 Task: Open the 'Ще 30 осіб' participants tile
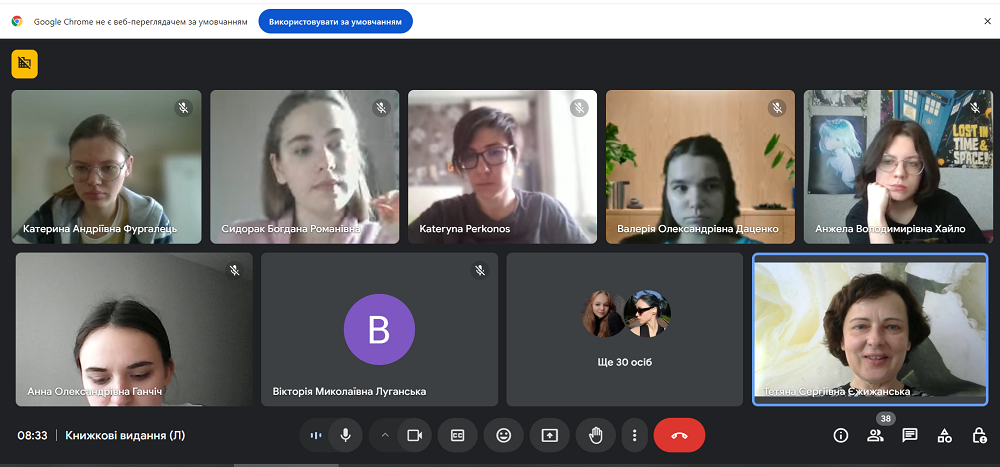tap(625, 329)
